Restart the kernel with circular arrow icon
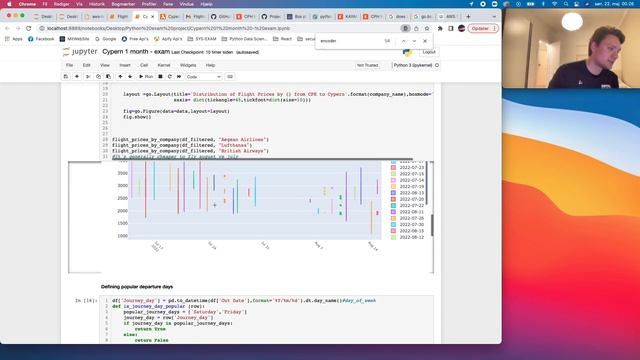Image resolution: width=640 pixels, height=360 pixels. (x=169, y=77)
